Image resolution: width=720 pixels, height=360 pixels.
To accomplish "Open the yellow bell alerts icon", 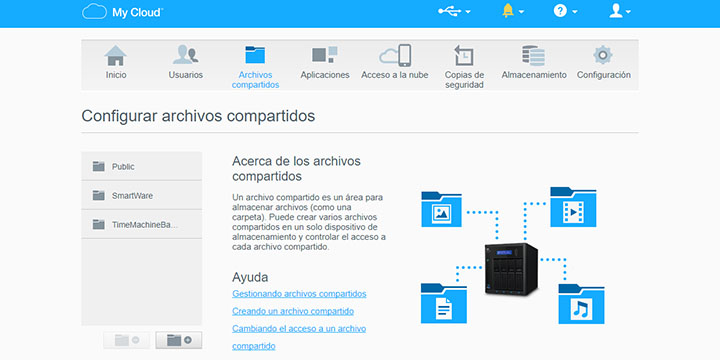I will [508, 11].
